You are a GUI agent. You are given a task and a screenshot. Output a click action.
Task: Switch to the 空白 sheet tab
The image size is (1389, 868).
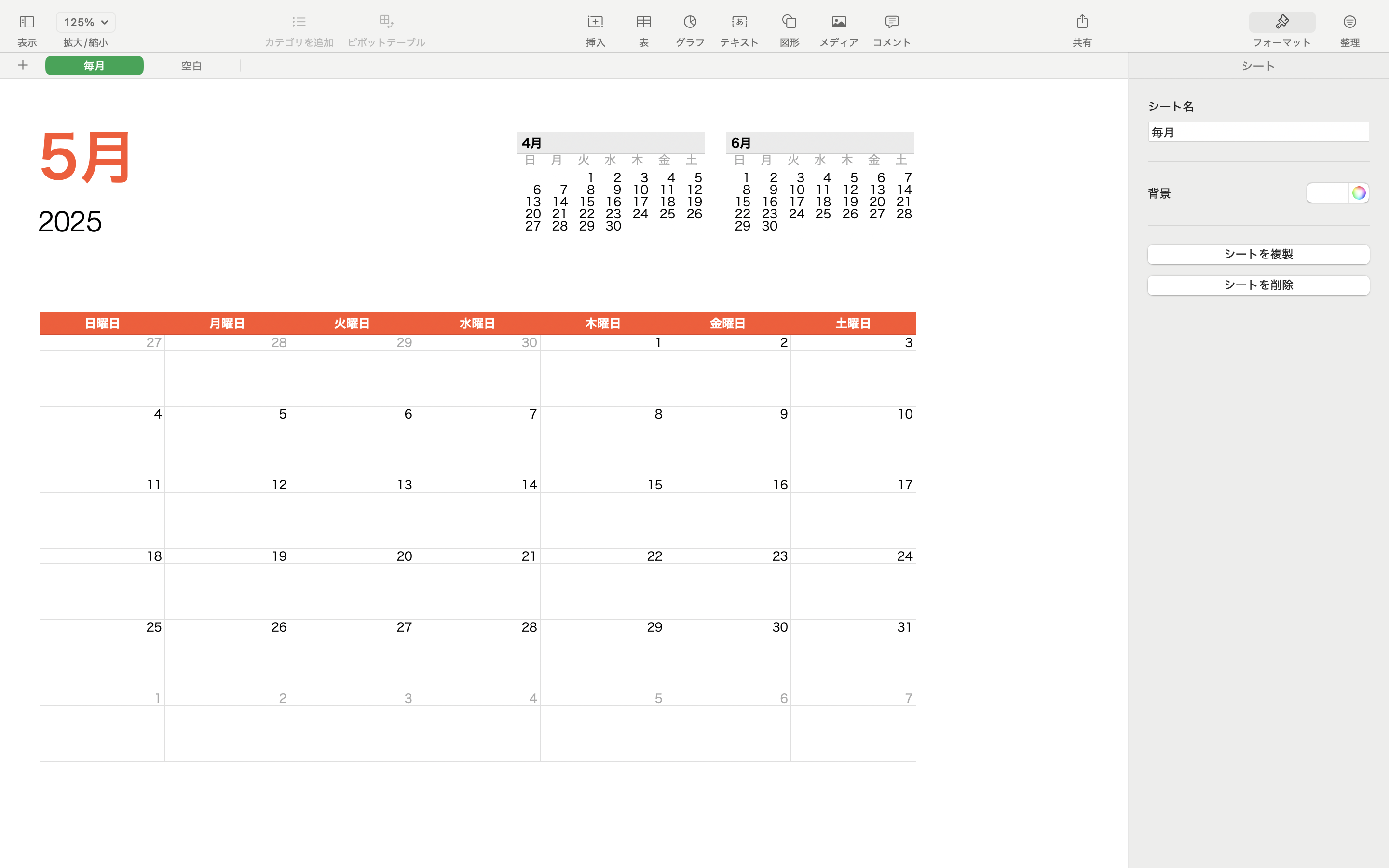click(191, 66)
